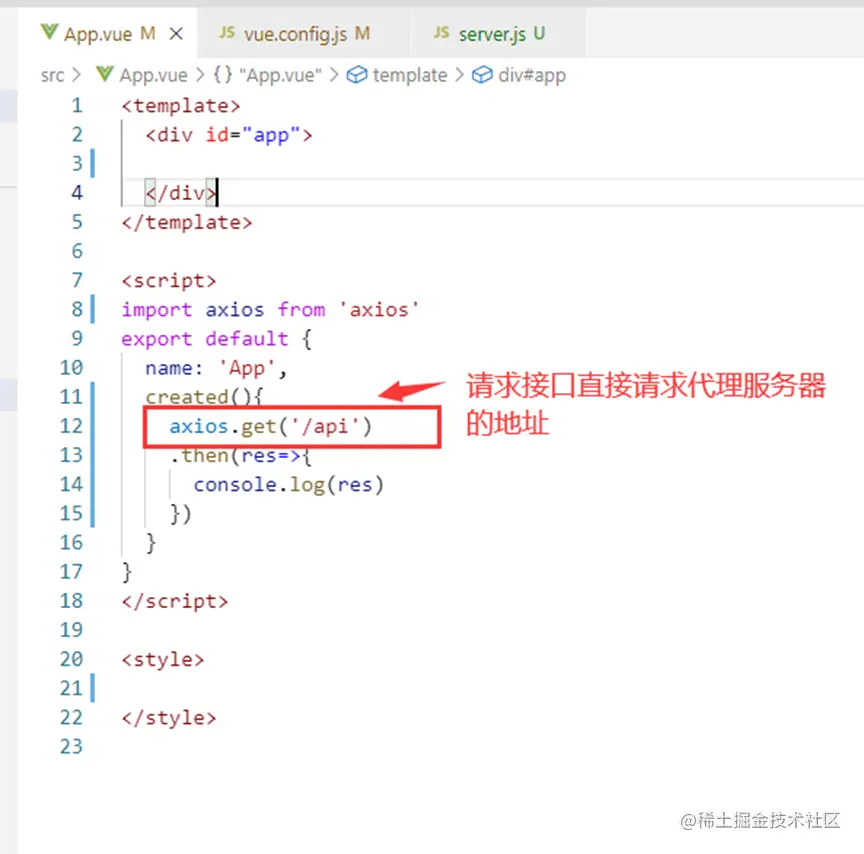Viewport: 864px width, 854px height.
Task: Click the JS icon on server.js tab
Action: (441, 33)
